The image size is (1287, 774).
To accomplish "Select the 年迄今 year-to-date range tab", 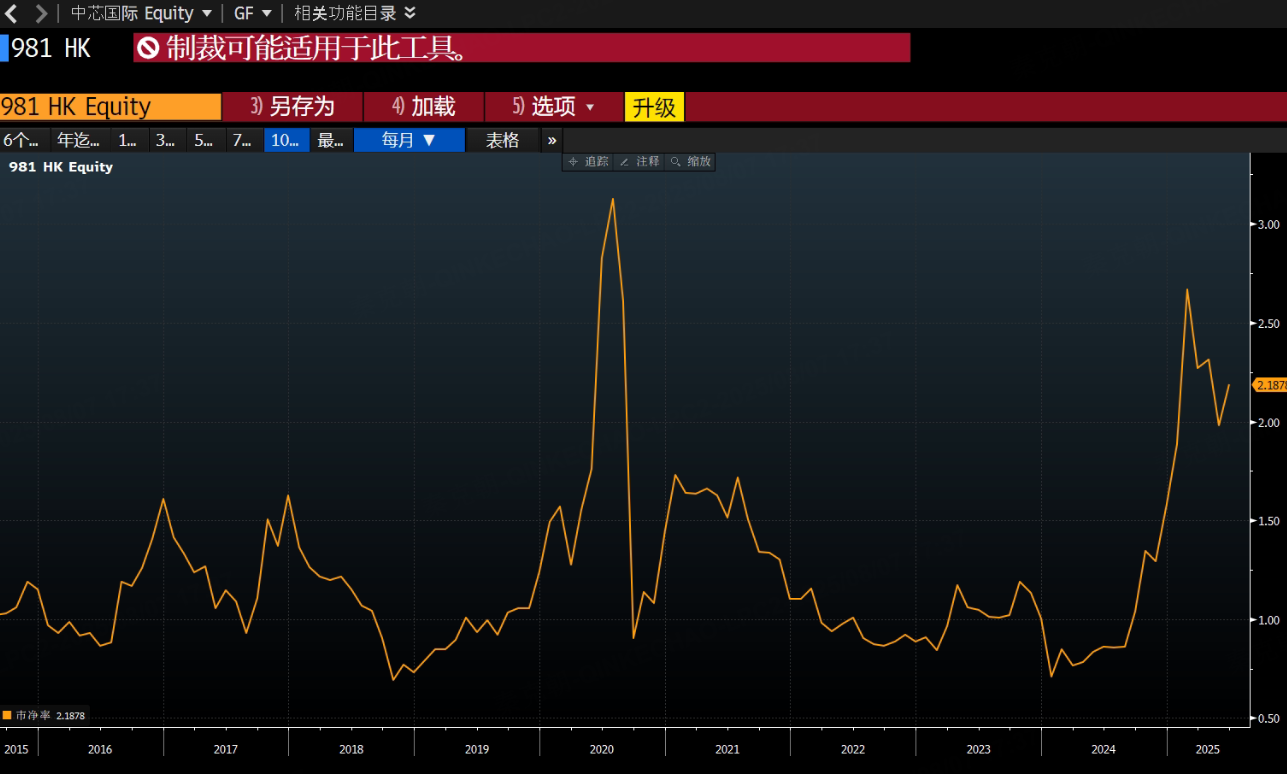I will click(x=79, y=140).
